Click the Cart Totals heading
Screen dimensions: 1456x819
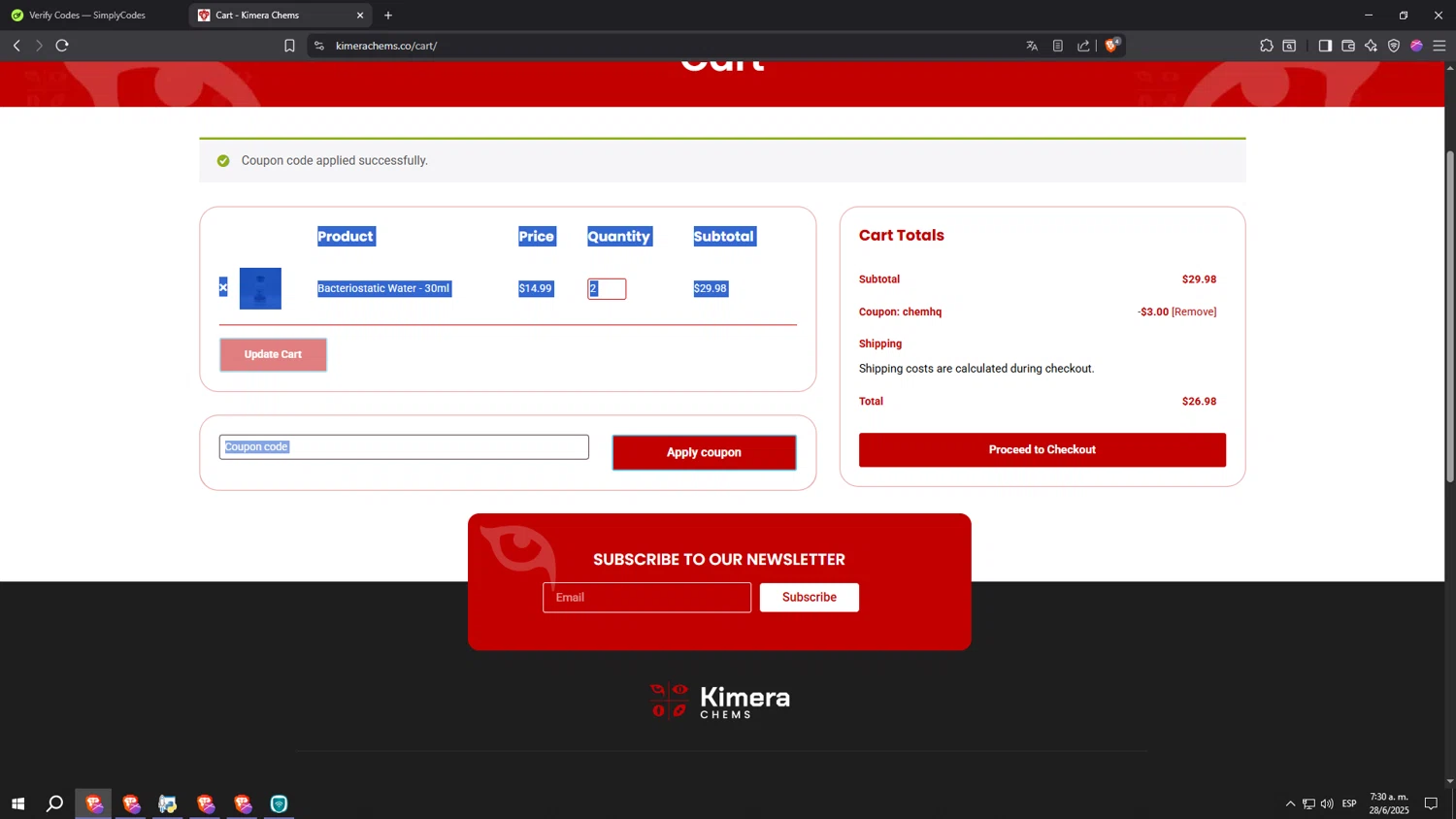(x=901, y=235)
